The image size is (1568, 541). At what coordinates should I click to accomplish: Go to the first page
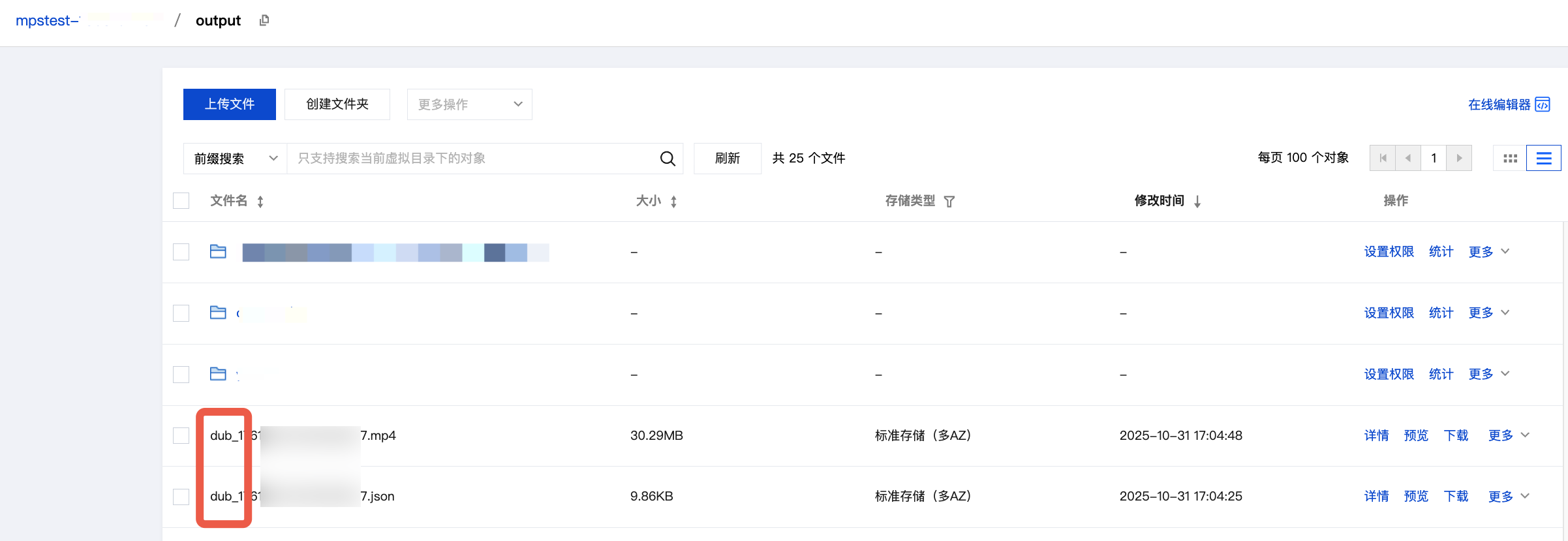[x=1383, y=159]
